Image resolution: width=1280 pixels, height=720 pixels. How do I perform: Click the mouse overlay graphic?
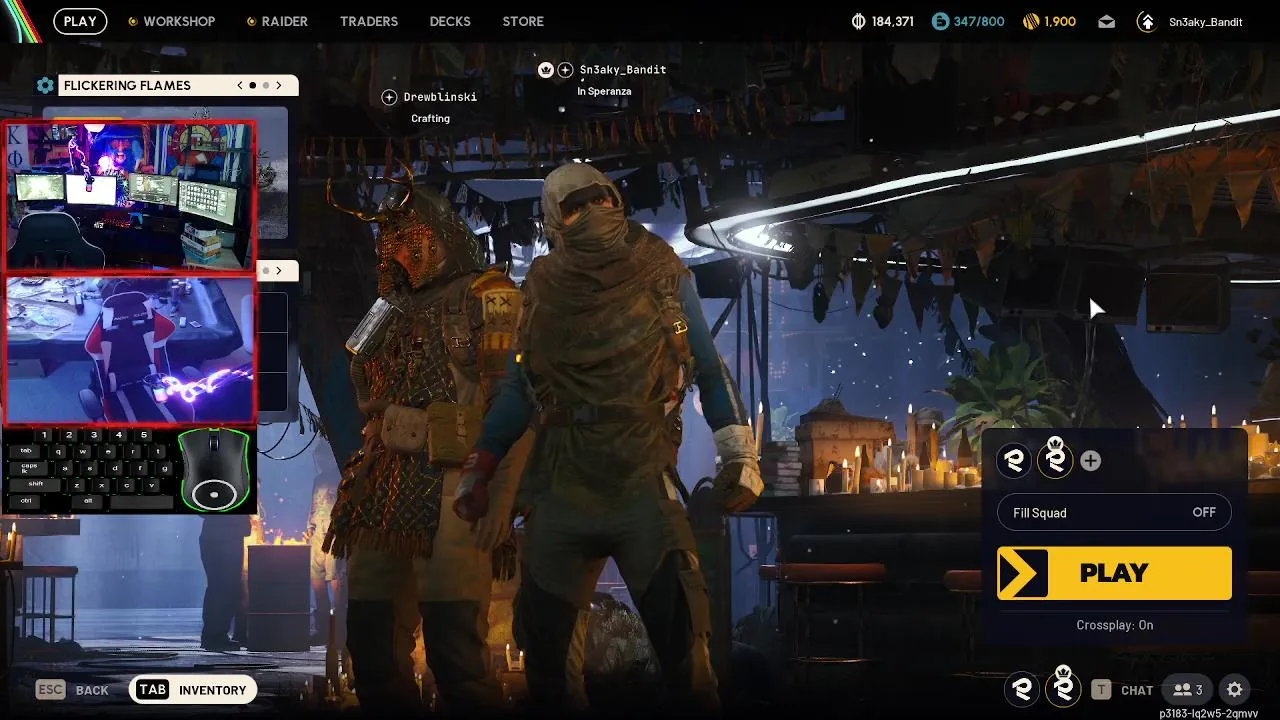pyautogui.click(x=213, y=470)
